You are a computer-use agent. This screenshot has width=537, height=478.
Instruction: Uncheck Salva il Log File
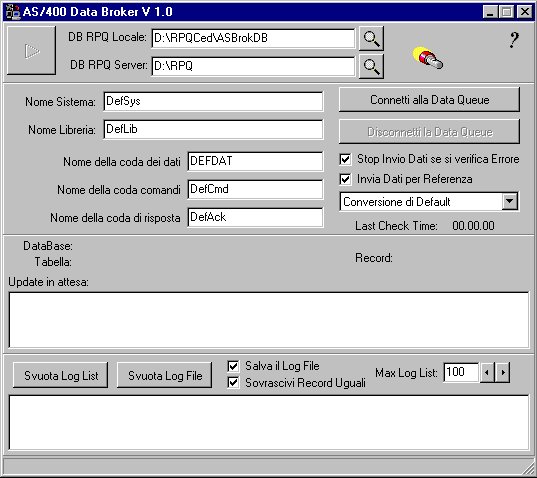pos(233,366)
